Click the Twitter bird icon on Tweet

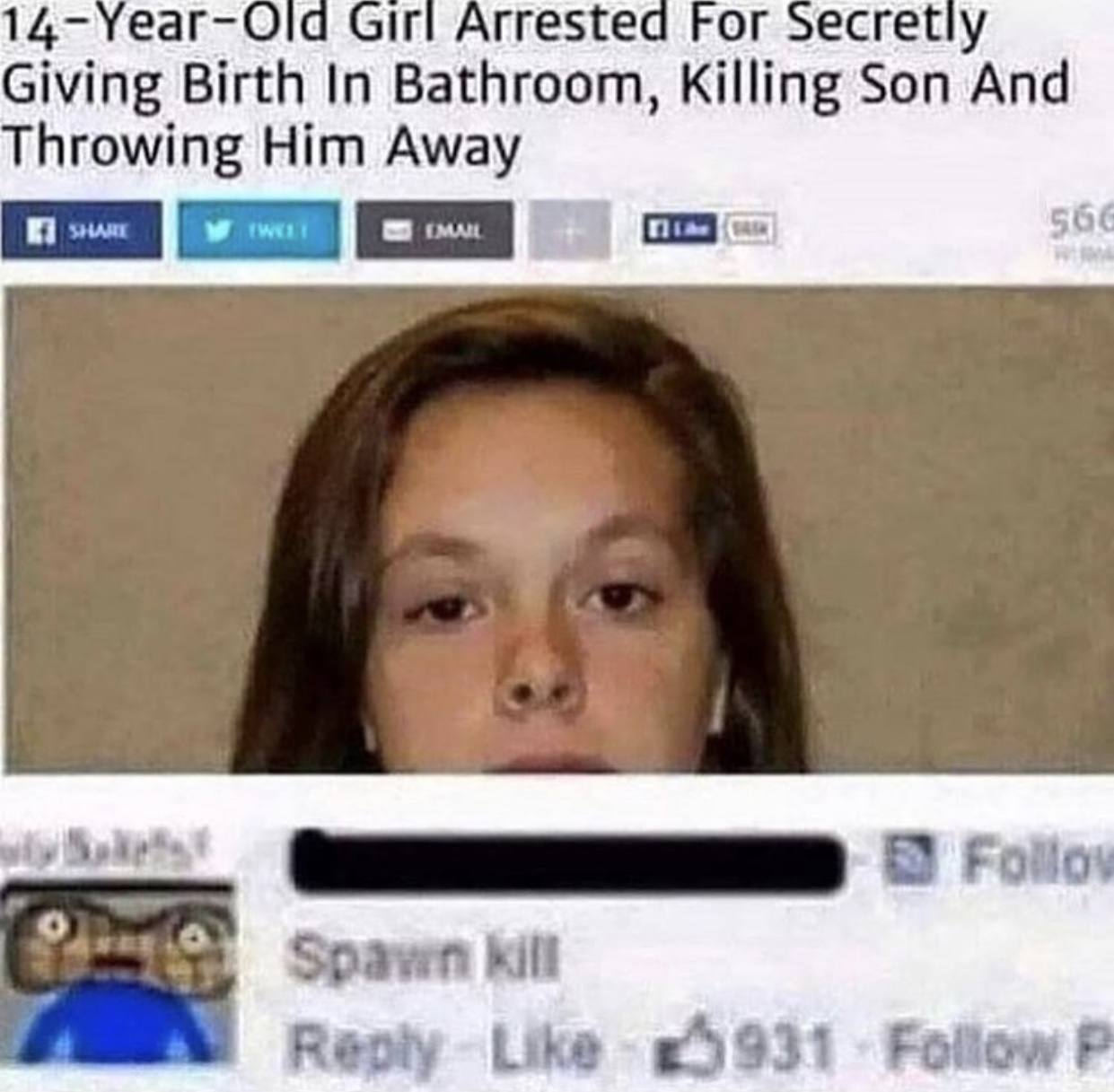point(215,230)
